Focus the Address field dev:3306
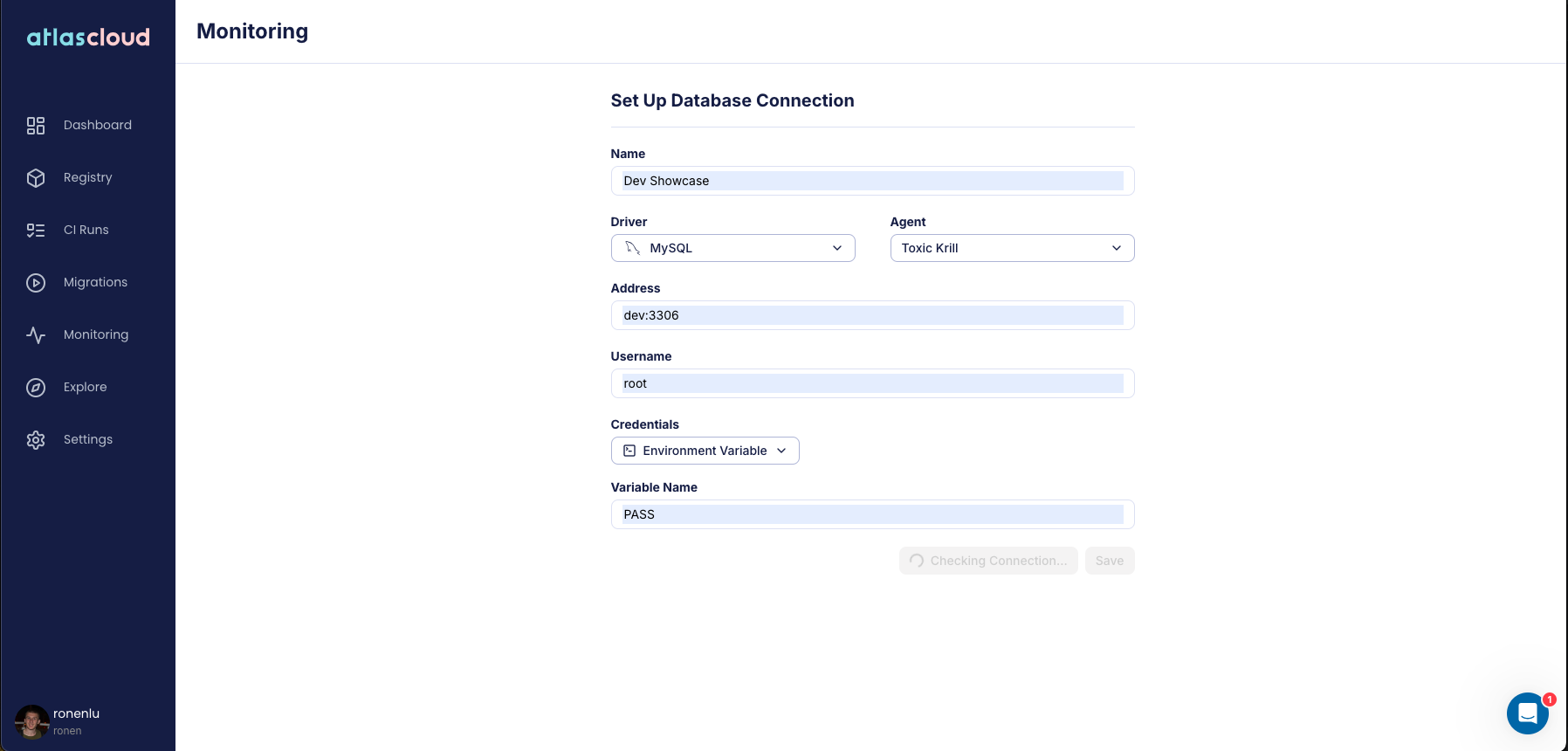1568x751 pixels. click(873, 315)
